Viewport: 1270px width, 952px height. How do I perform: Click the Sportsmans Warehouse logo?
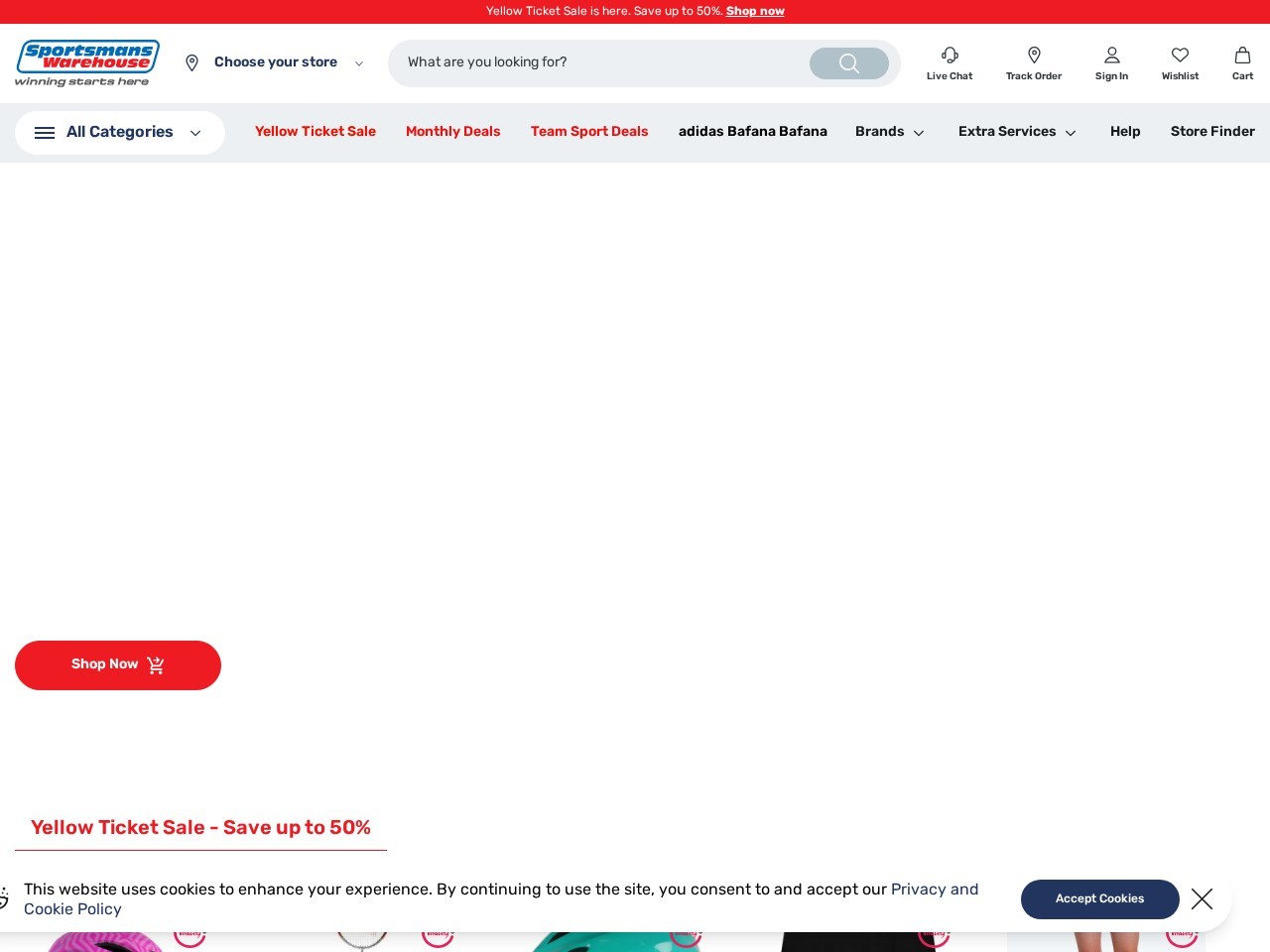[x=87, y=62]
